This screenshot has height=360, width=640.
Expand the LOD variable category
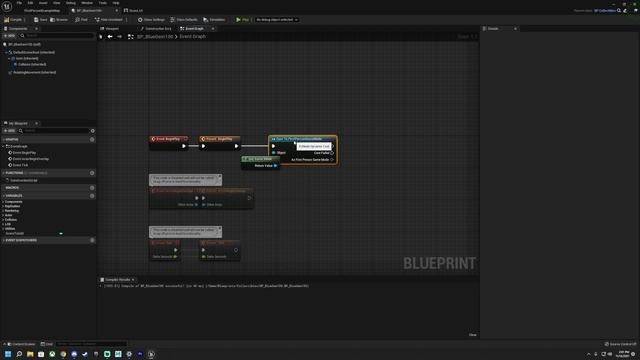pos(3,224)
